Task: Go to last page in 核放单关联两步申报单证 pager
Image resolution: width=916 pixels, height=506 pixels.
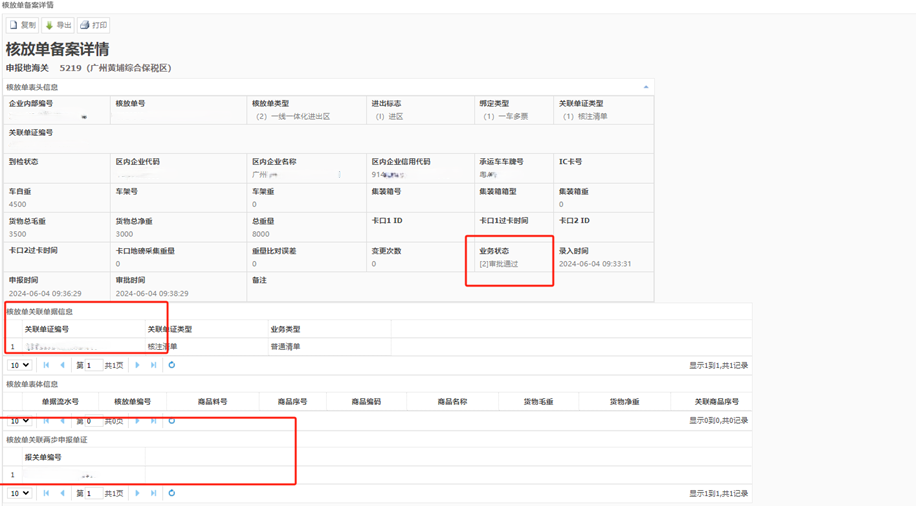Action: click(154, 493)
